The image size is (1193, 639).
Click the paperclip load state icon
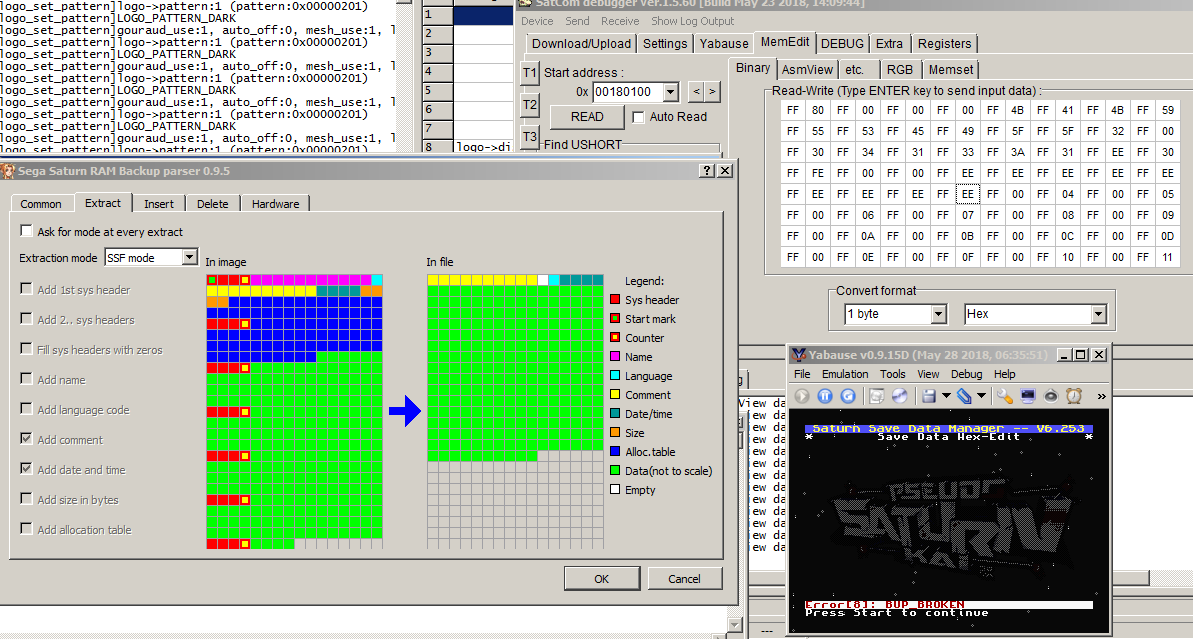[x=964, y=396]
